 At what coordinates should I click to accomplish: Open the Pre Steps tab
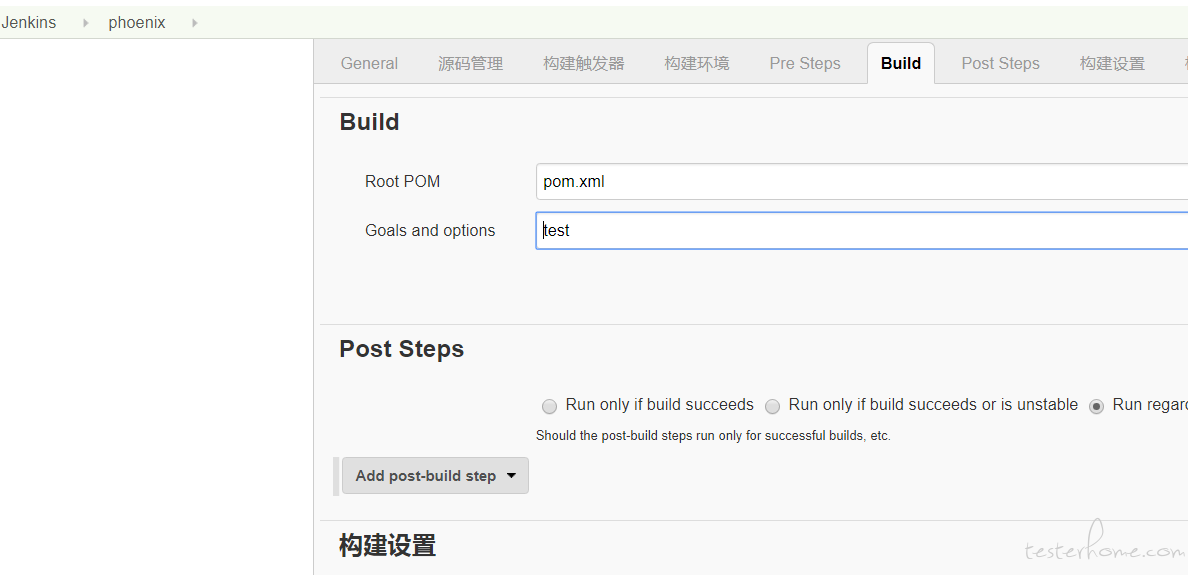[805, 64]
